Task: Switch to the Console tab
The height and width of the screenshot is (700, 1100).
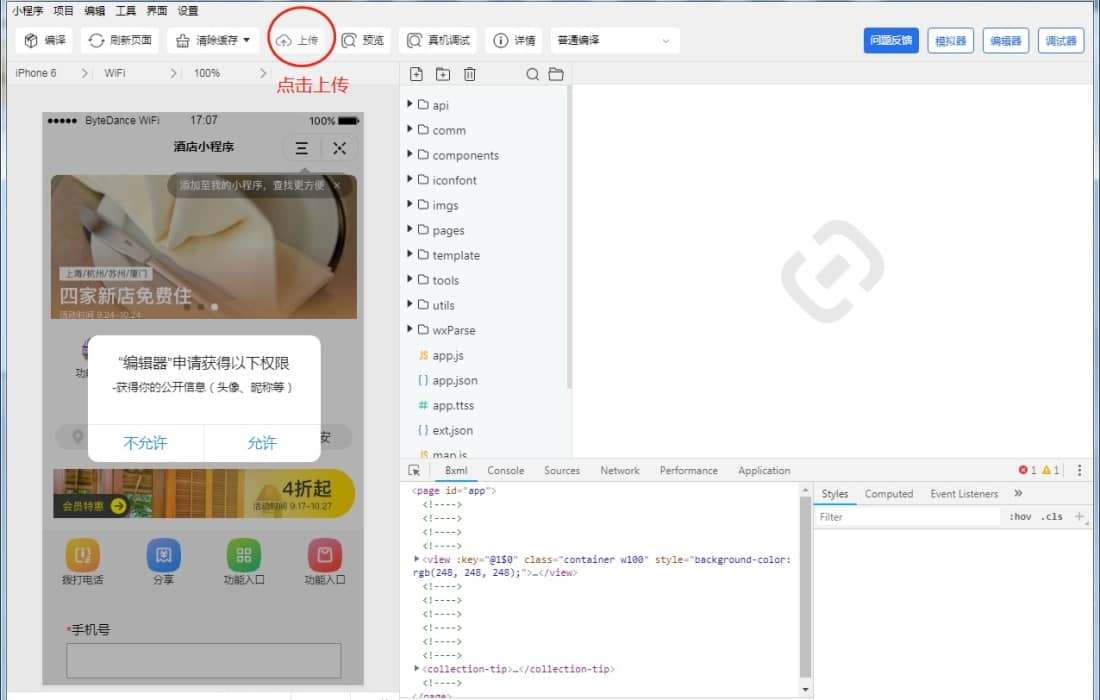Action: [506, 471]
